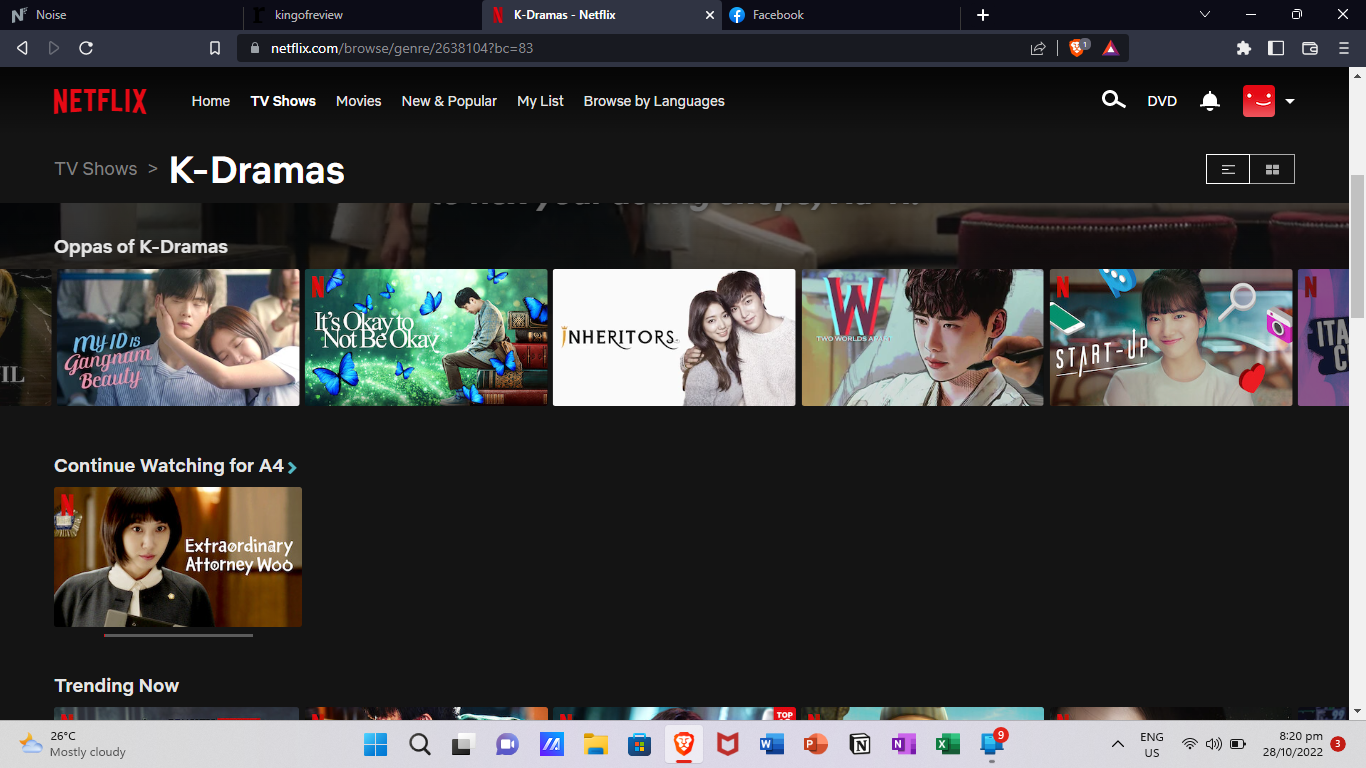Screen dimensions: 1366x768
Task: Open Continue Watching for A4 row
Action: click(175, 466)
